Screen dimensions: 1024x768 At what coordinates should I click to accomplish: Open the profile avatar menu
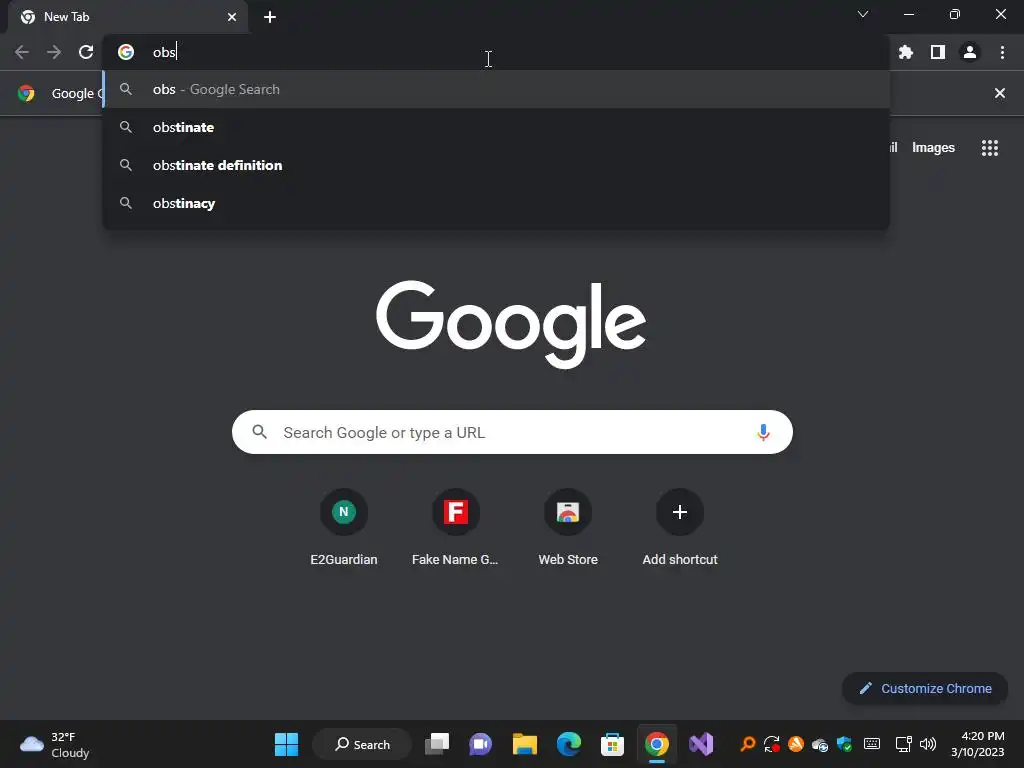[970, 52]
